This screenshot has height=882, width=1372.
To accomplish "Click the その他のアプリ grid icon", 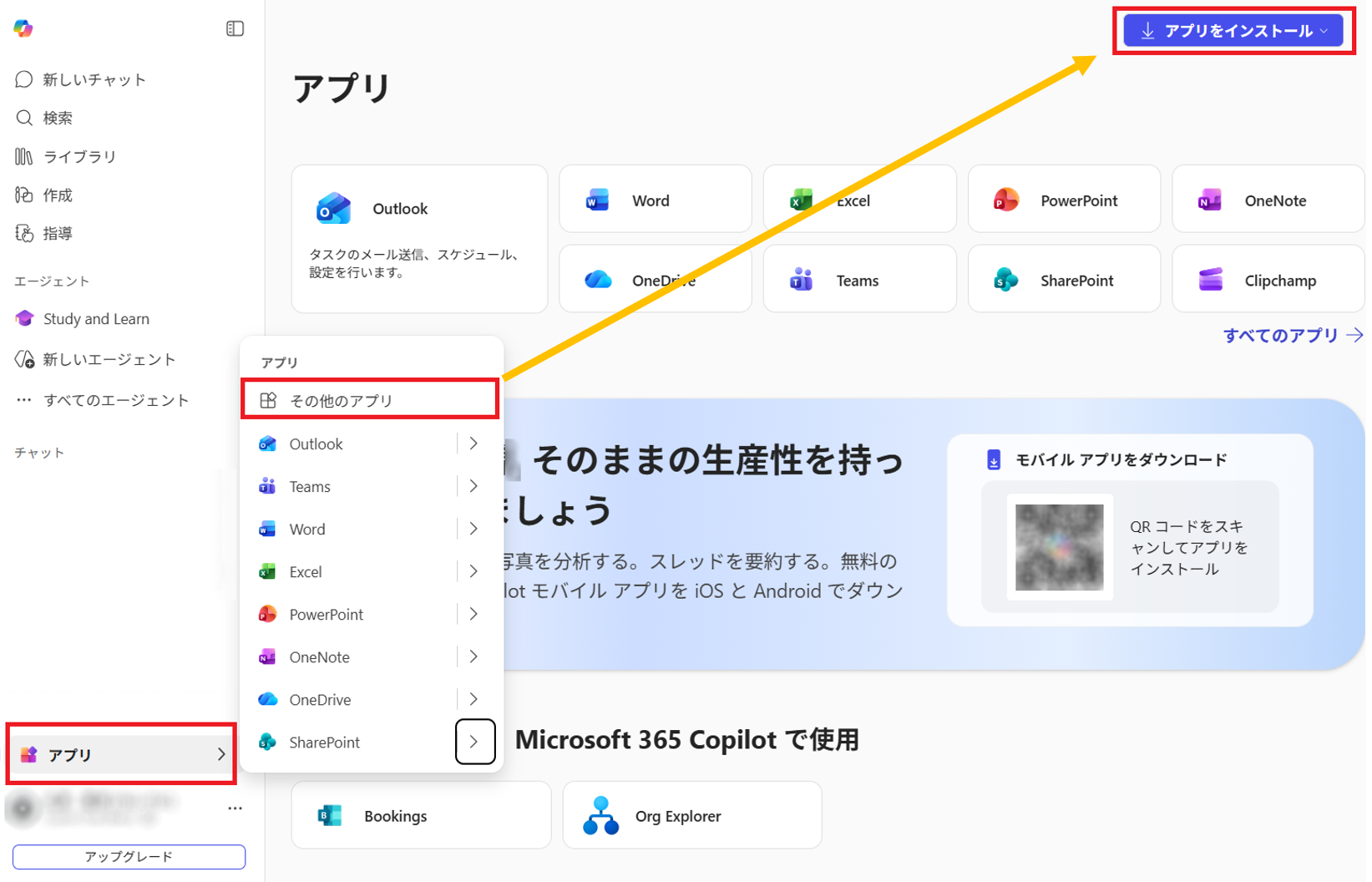I will coord(268,400).
